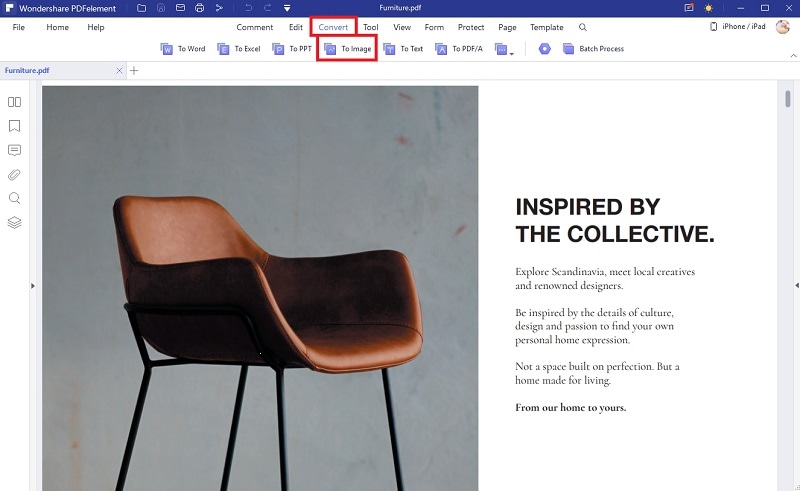This screenshot has width=800, height=491.
Task: Open the quick access toolbar dropdown arrow
Action: point(287,8)
